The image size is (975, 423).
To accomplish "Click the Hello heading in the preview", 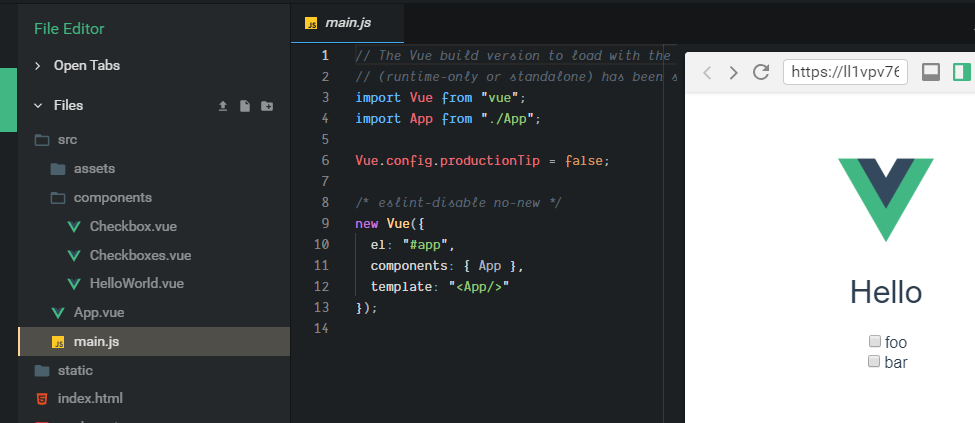I will click(x=885, y=292).
